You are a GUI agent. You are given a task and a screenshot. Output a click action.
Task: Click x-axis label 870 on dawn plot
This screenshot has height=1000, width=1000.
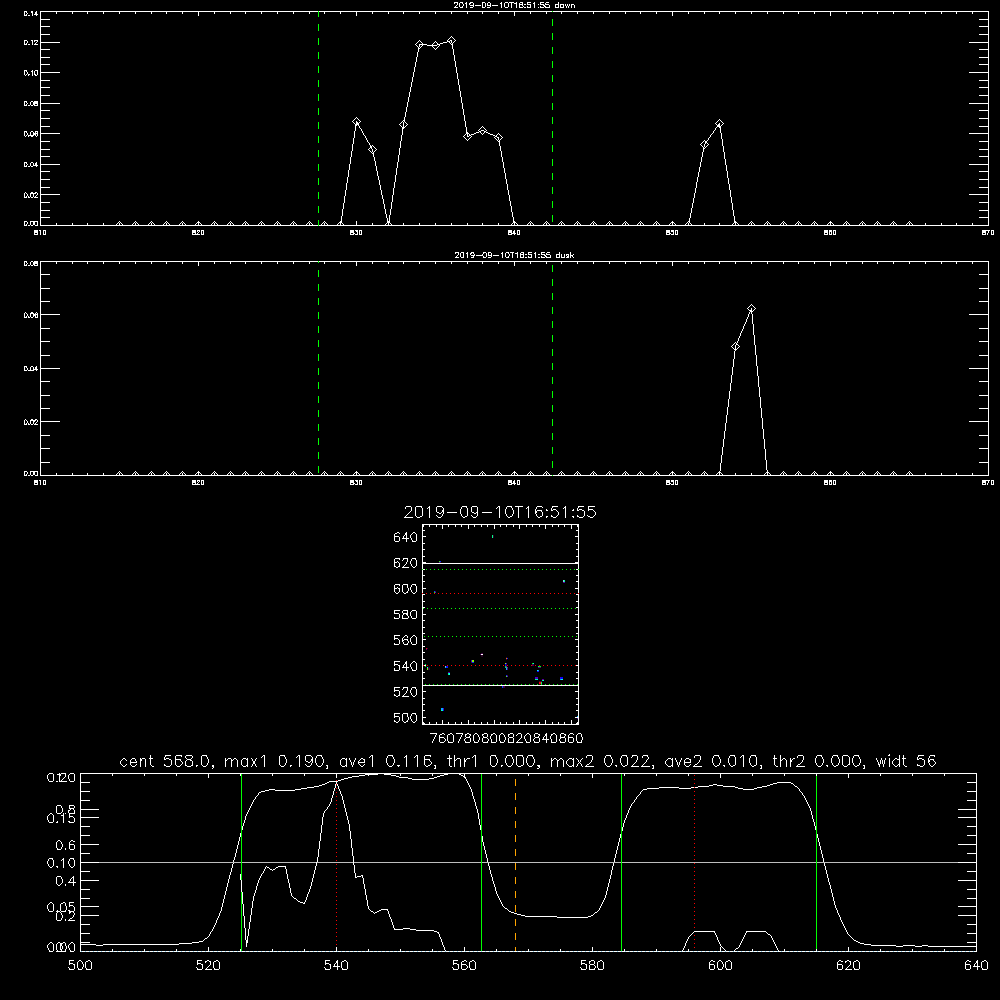(x=988, y=233)
